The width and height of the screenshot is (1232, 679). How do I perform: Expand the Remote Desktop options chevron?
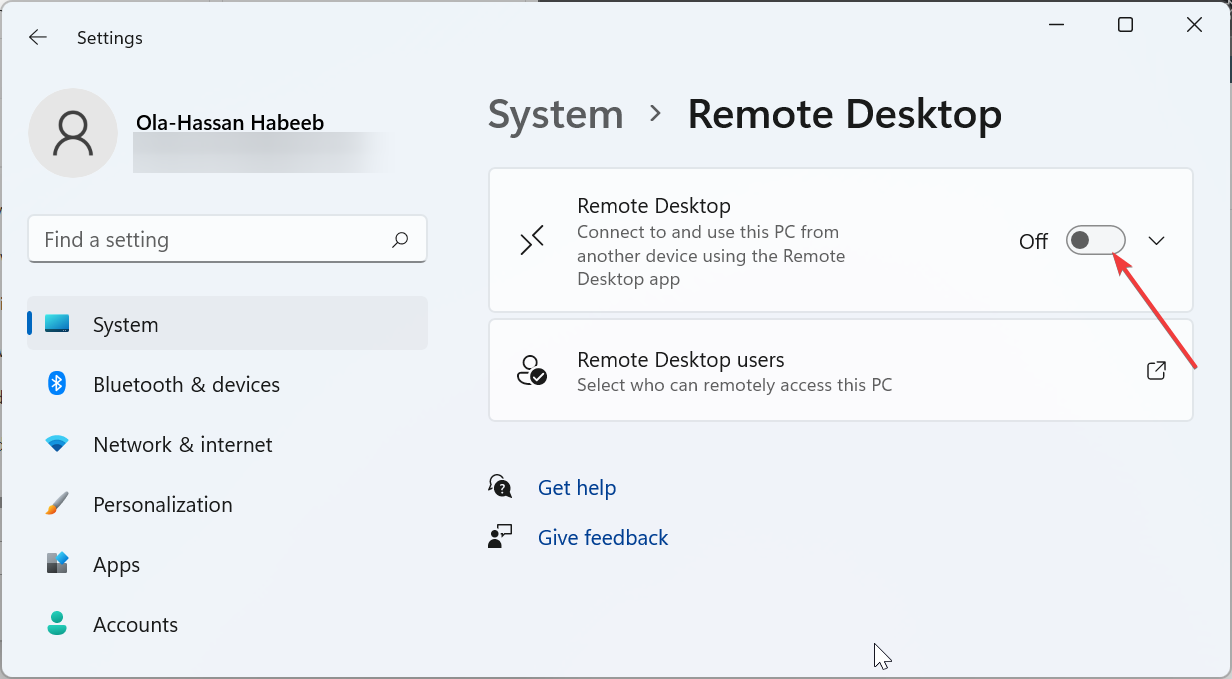[1157, 241]
